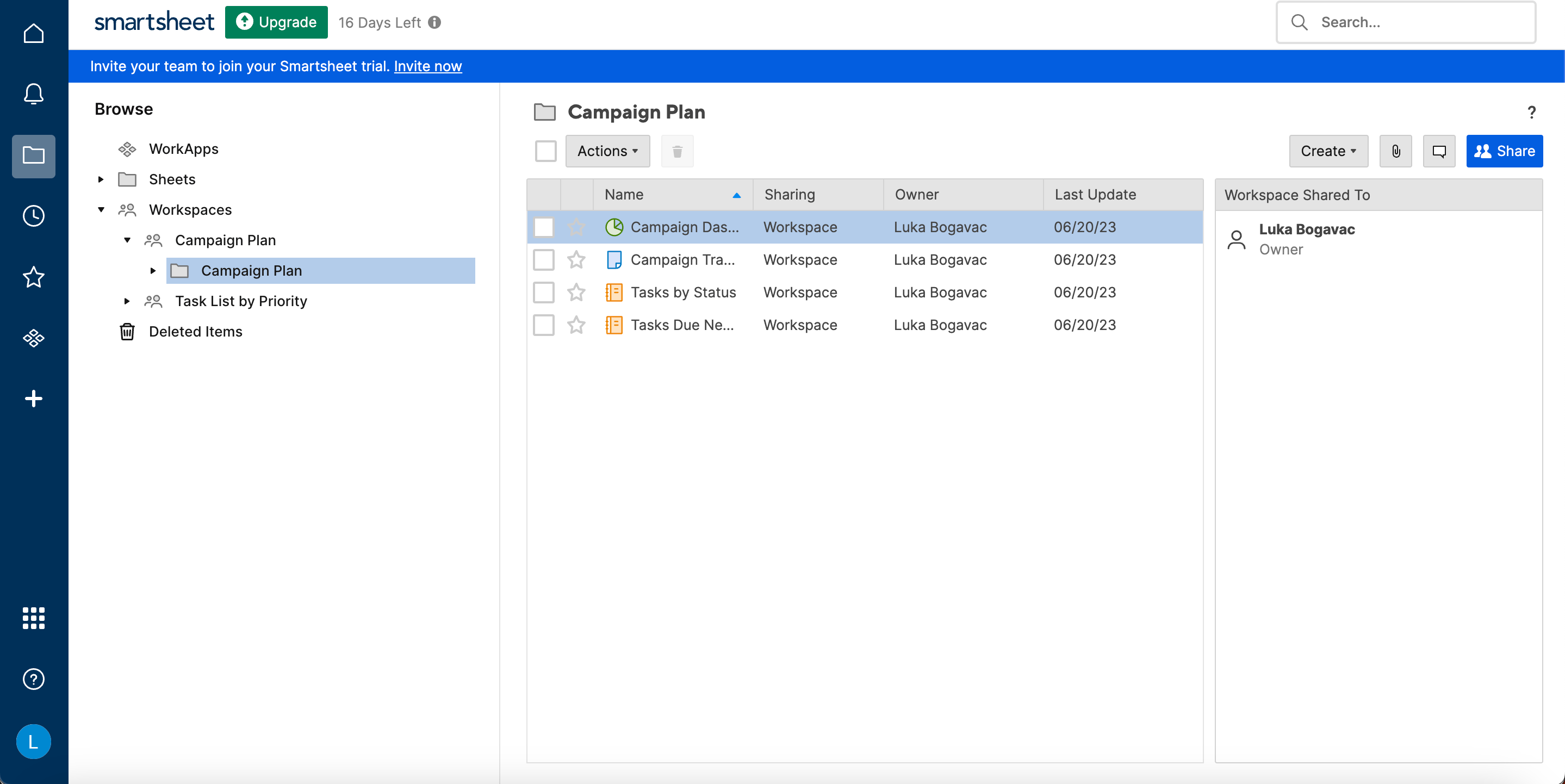The image size is (1565, 784).
Task: Open Recents clock icon in sidebar
Action: [33, 216]
